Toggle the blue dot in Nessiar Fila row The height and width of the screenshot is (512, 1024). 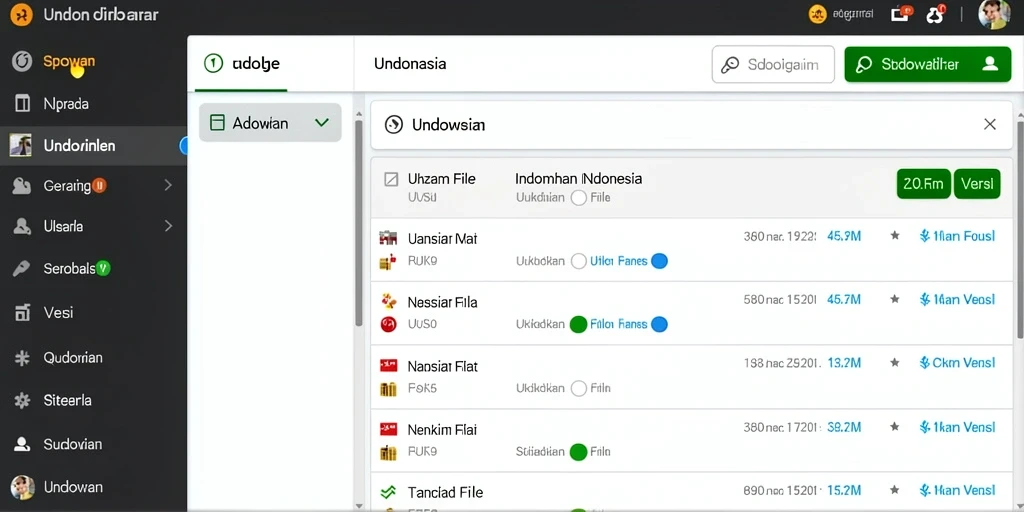click(660, 324)
